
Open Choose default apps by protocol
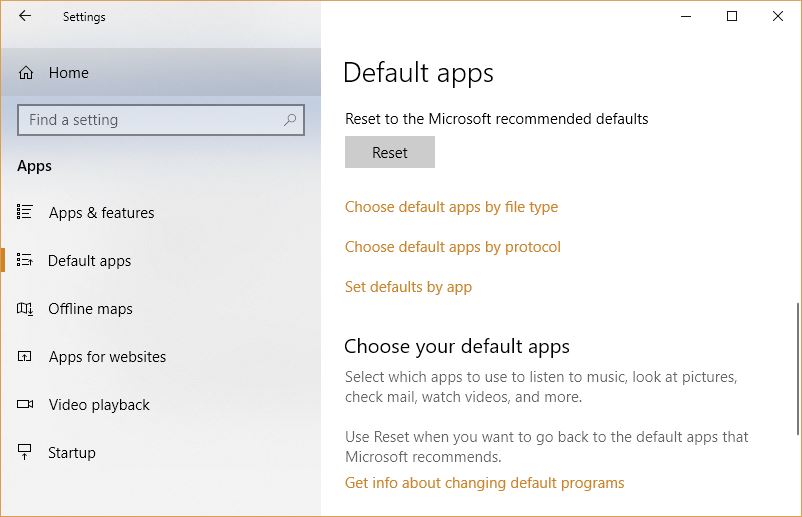453,247
